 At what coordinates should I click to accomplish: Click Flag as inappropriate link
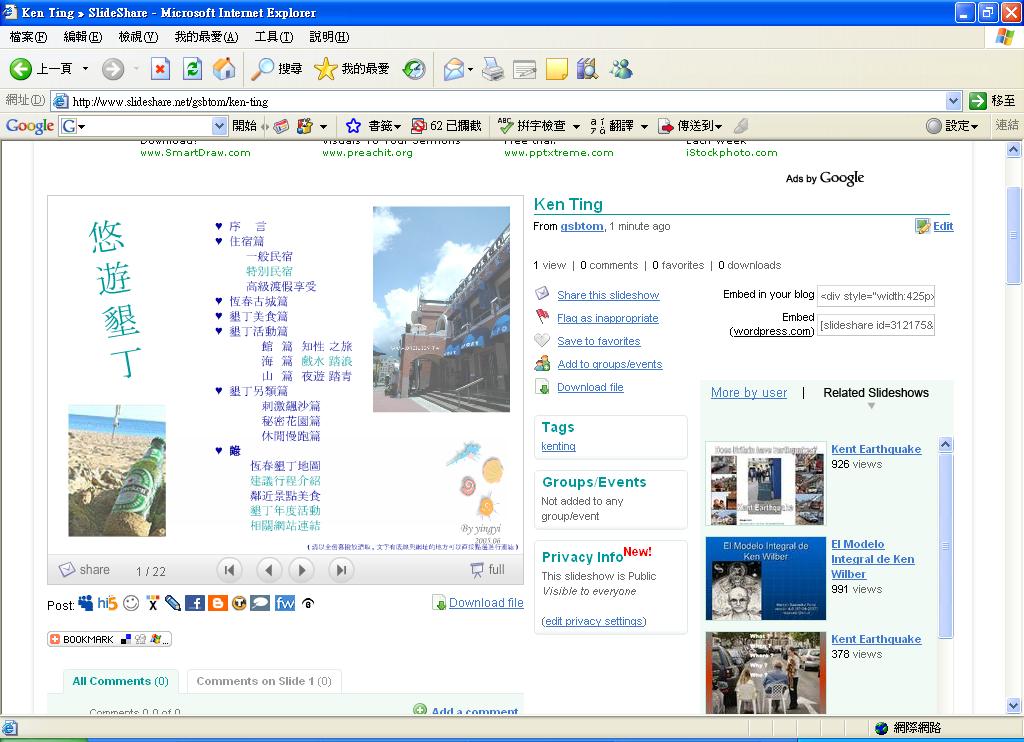click(x=607, y=318)
